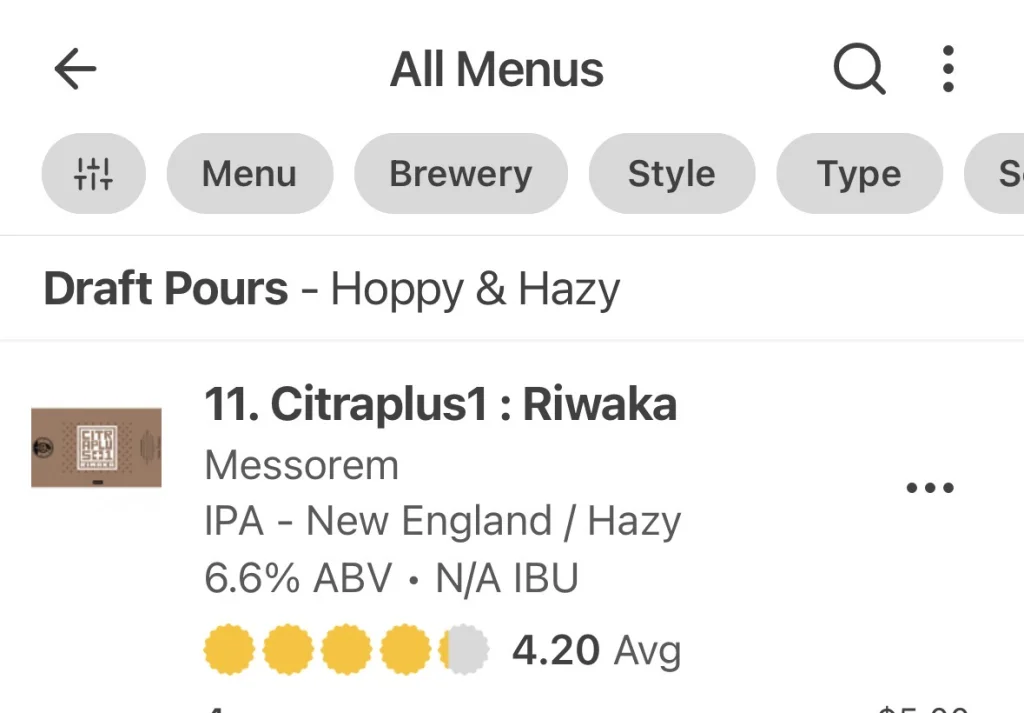
Task: Open the Menu filter chip
Action: (x=249, y=174)
